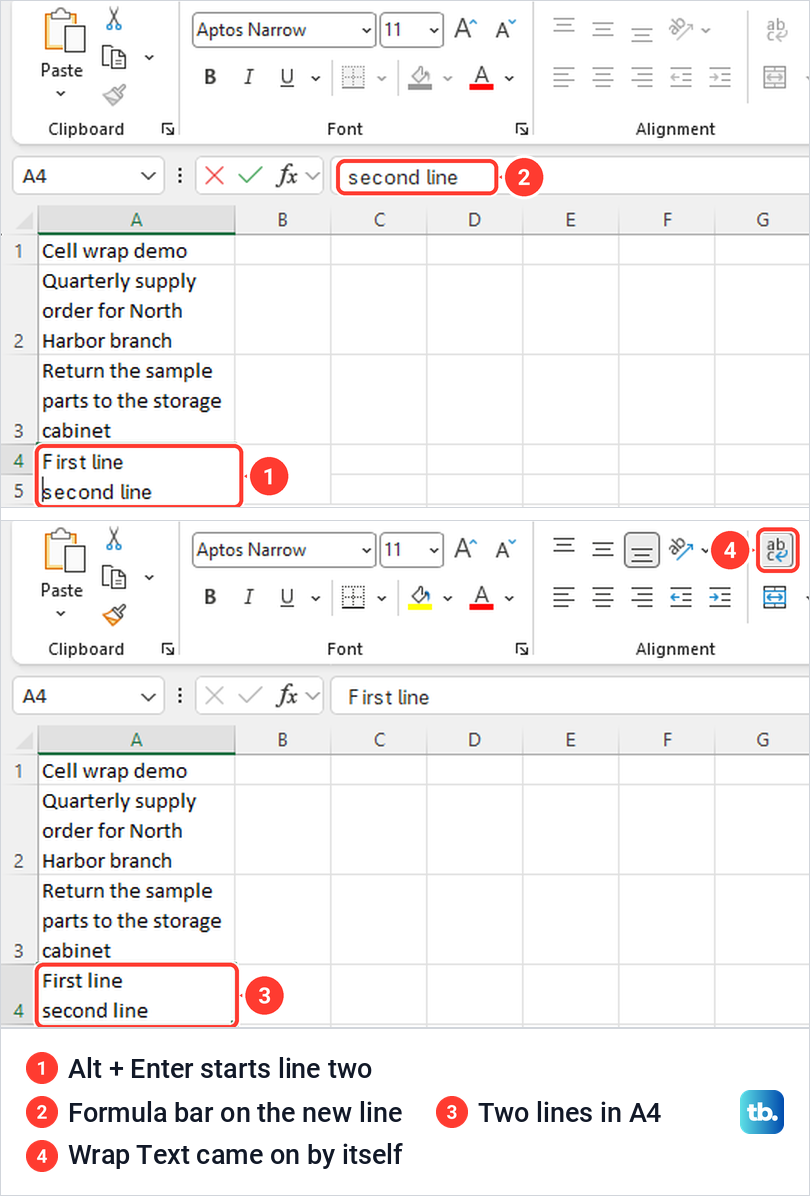Open Underline style arrow in lower ribbon
810x1196 pixels.
coord(315,598)
